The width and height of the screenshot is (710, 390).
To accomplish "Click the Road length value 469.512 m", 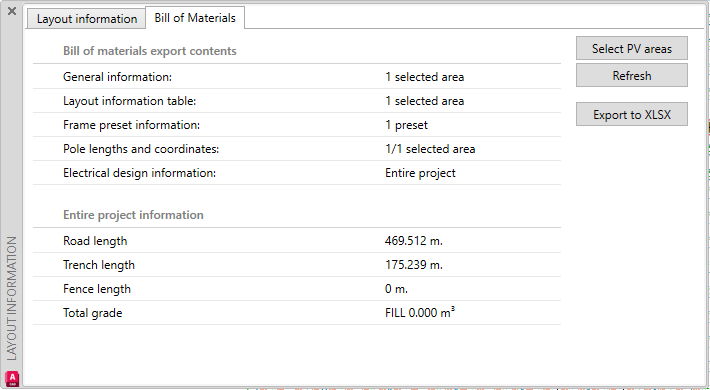I will pos(413,241).
